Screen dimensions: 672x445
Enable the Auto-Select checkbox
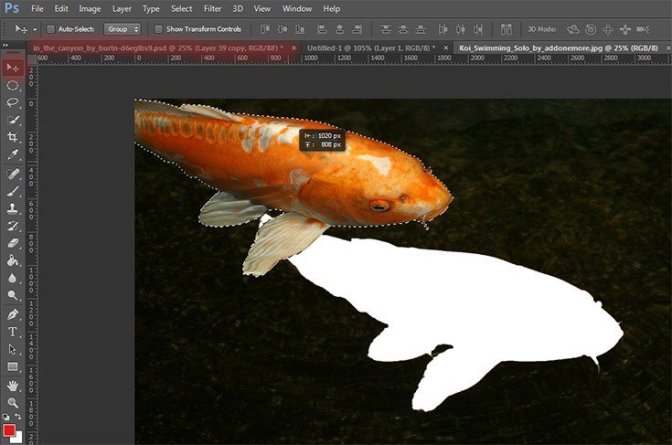[51, 29]
